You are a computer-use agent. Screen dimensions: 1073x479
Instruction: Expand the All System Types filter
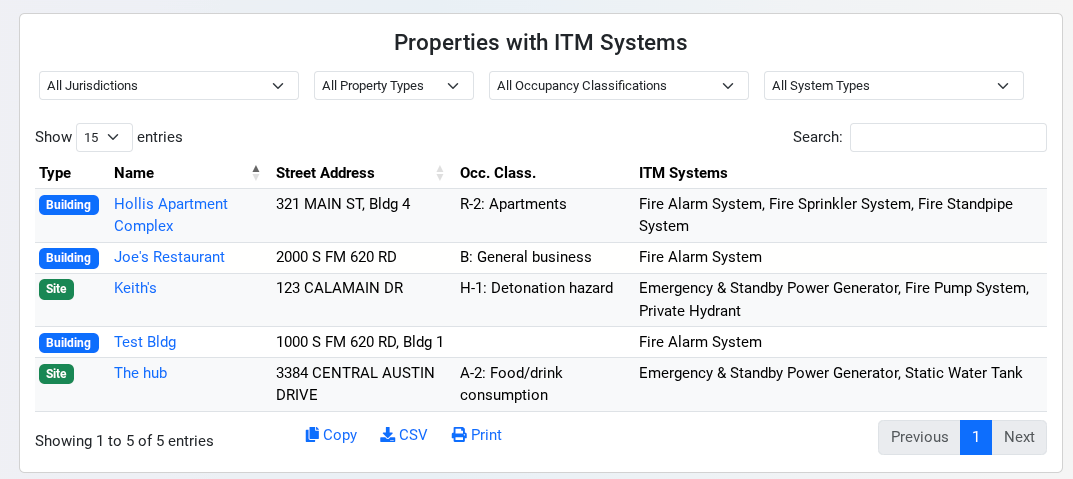(x=893, y=86)
